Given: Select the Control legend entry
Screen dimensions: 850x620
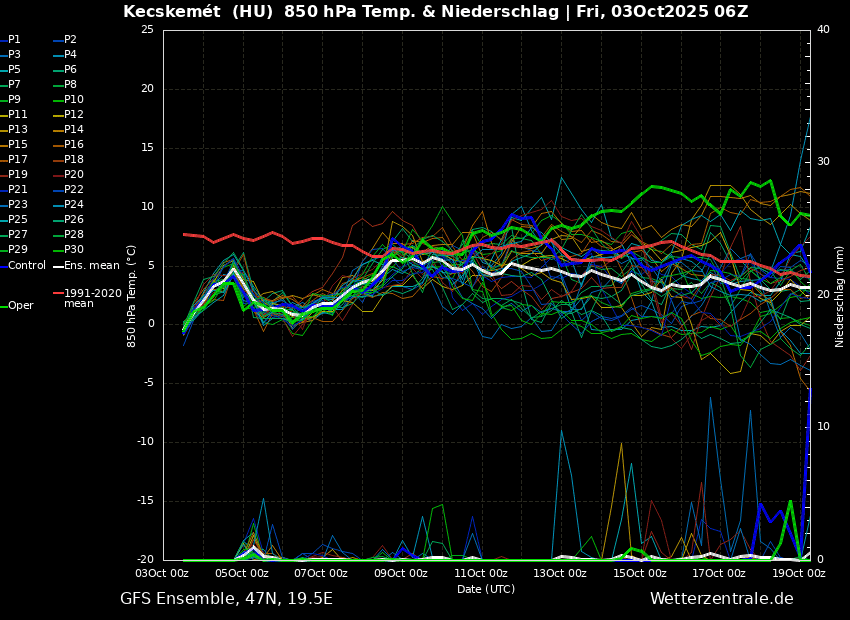Looking at the screenshot, I should pos(27,265).
